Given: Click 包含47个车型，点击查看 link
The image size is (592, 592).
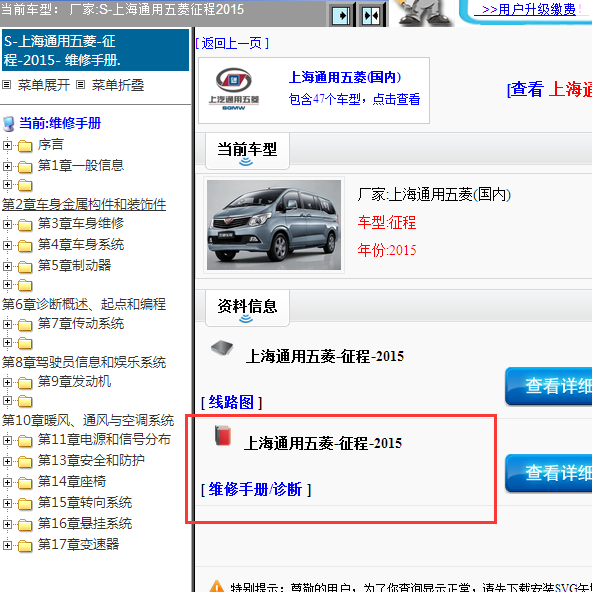Looking at the screenshot, I should click(x=354, y=99).
